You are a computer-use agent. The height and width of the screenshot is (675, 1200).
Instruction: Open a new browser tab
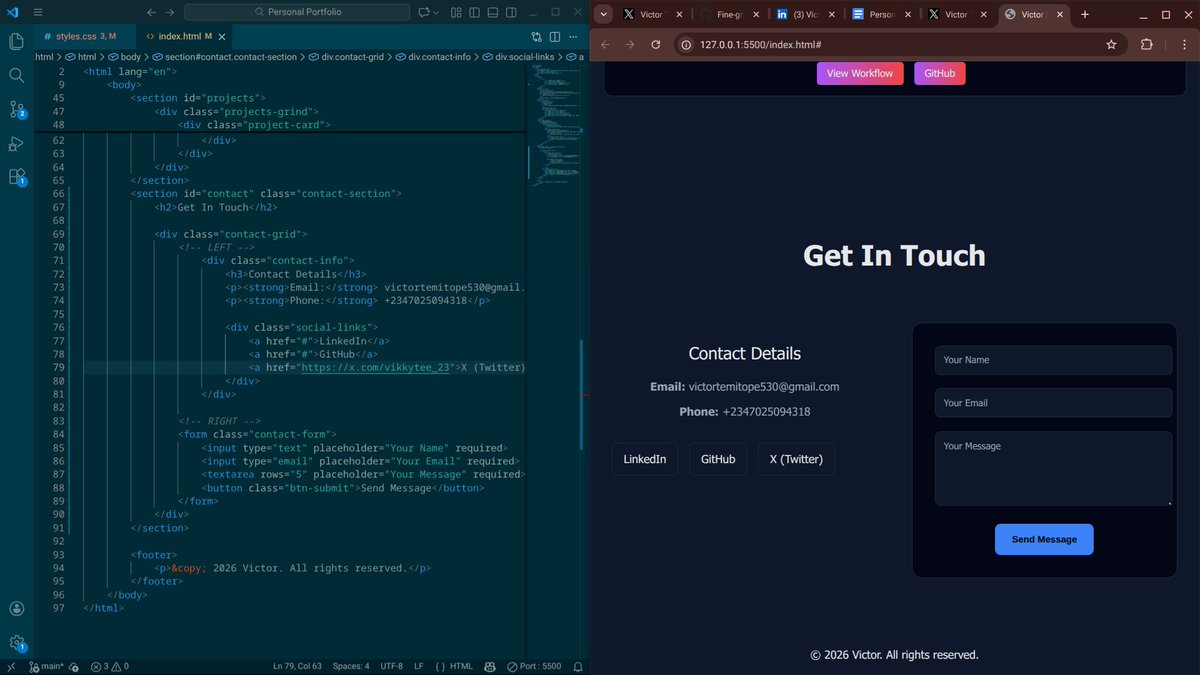coord(1085,15)
